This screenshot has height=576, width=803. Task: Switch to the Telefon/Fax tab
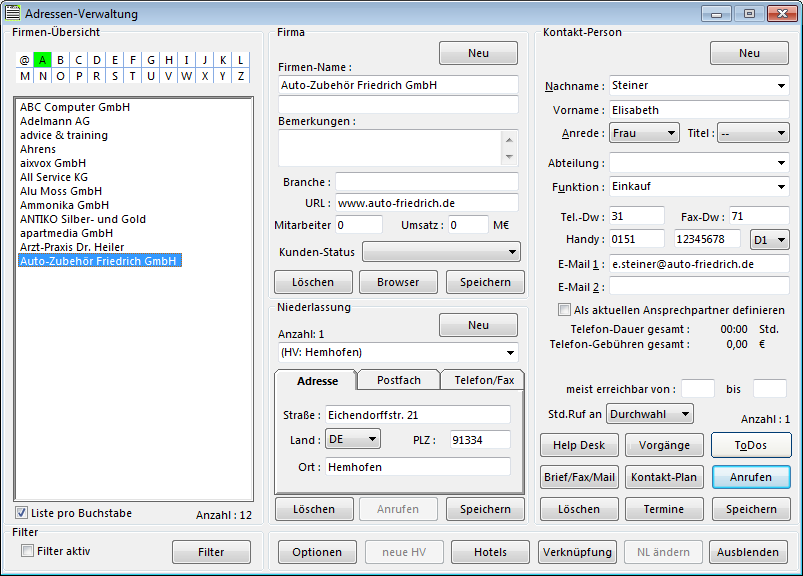484,380
